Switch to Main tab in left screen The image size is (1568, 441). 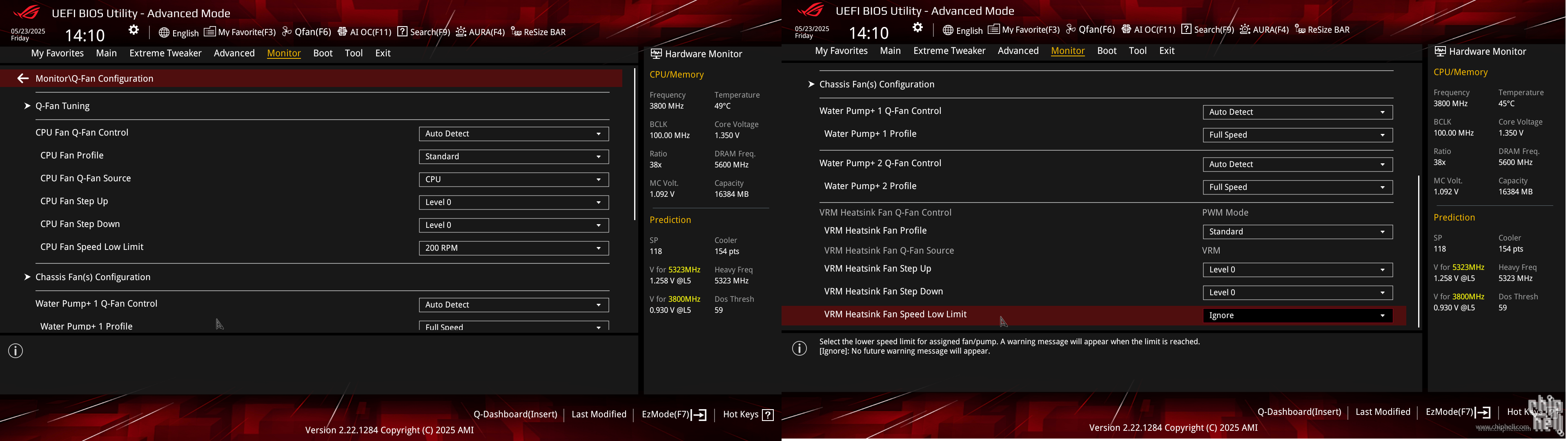click(107, 53)
